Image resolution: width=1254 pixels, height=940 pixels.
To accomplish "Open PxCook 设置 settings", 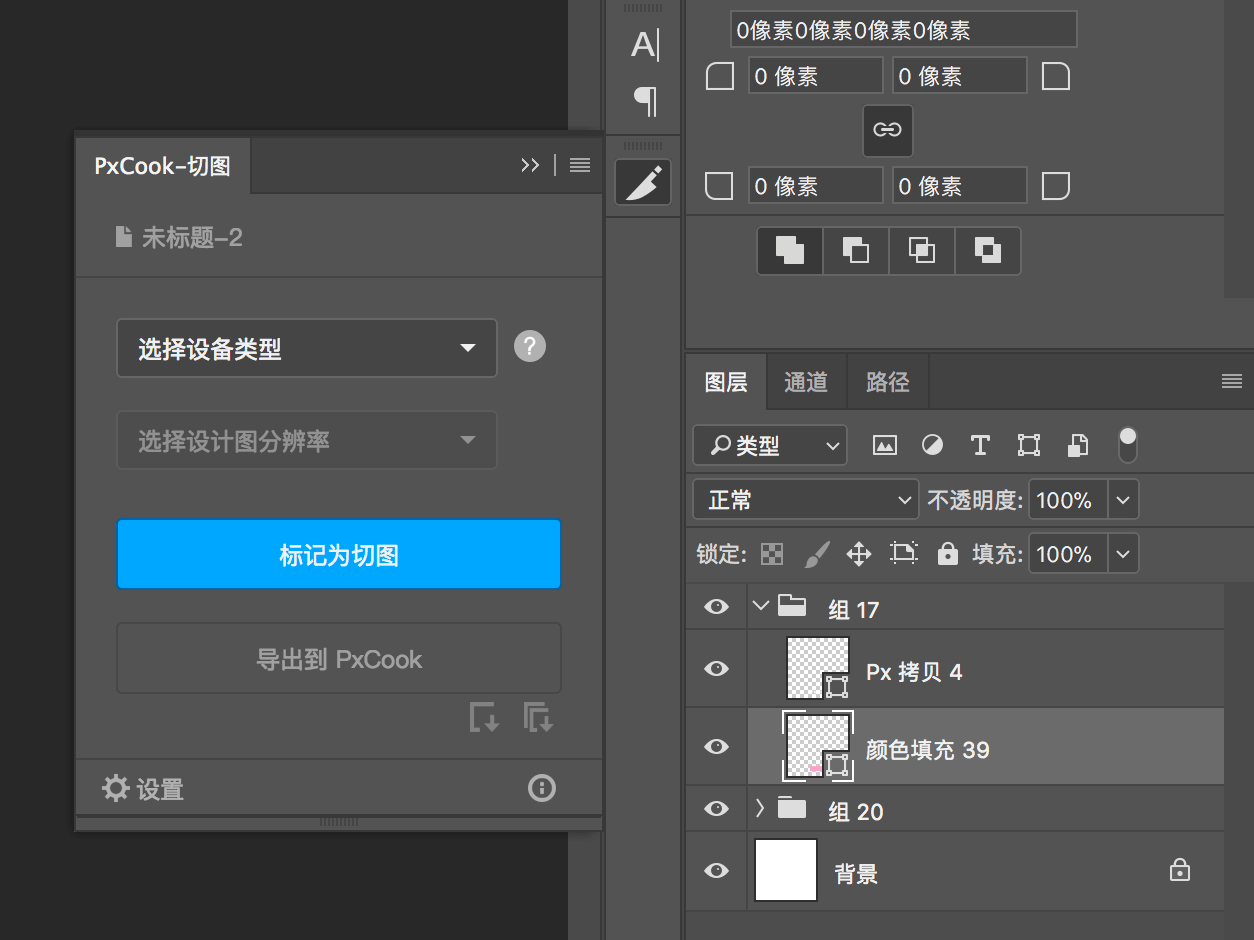I will pyautogui.click(x=143, y=789).
